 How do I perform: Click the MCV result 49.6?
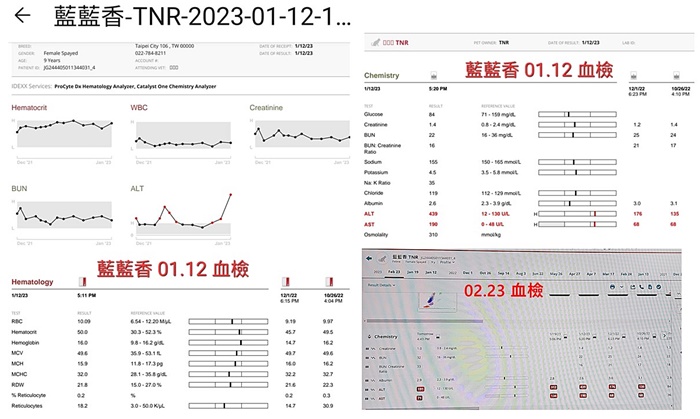click(x=83, y=353)
